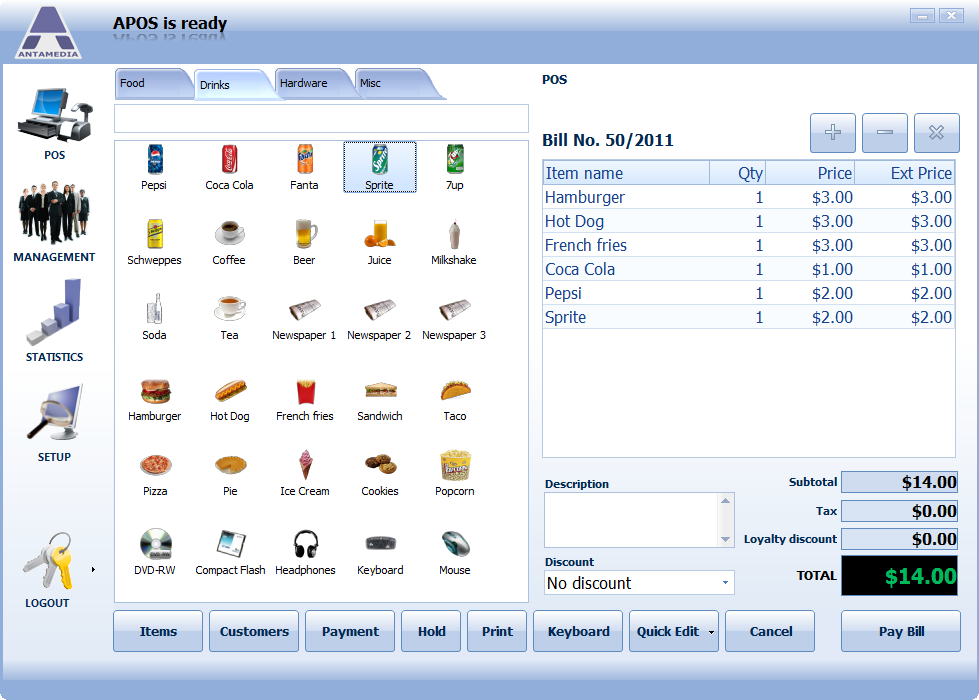Add a Hamburger from item grid
This screenshot has width=979, height=700.
pyautogui.click(x=154, y=400)
